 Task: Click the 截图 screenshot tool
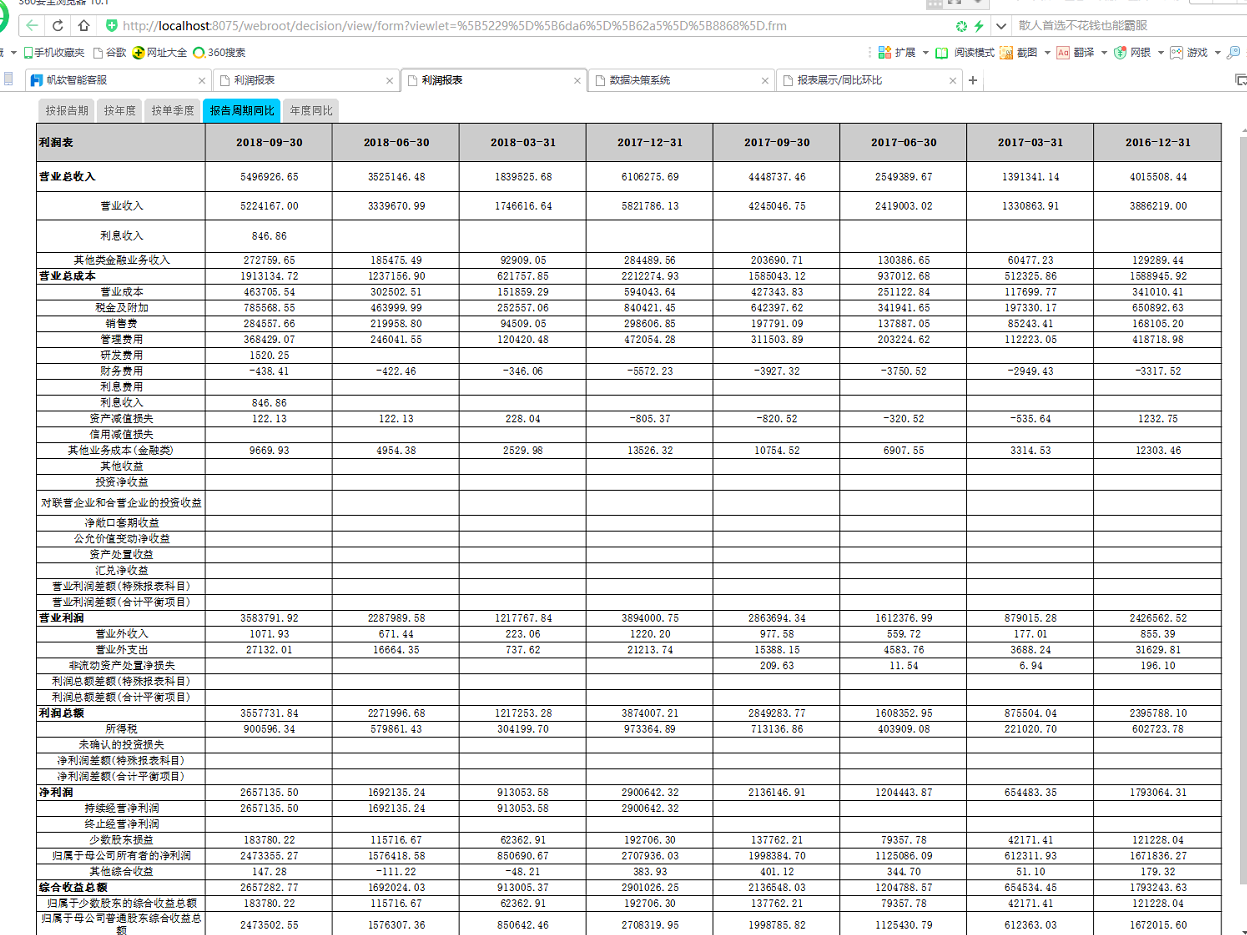point(1017,52)
